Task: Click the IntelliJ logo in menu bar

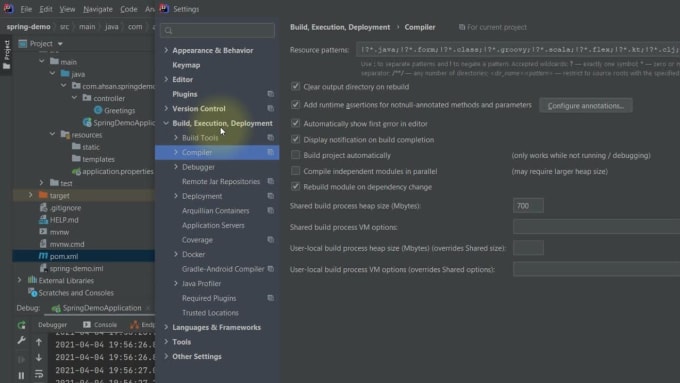Action: [x=8, y=9]
